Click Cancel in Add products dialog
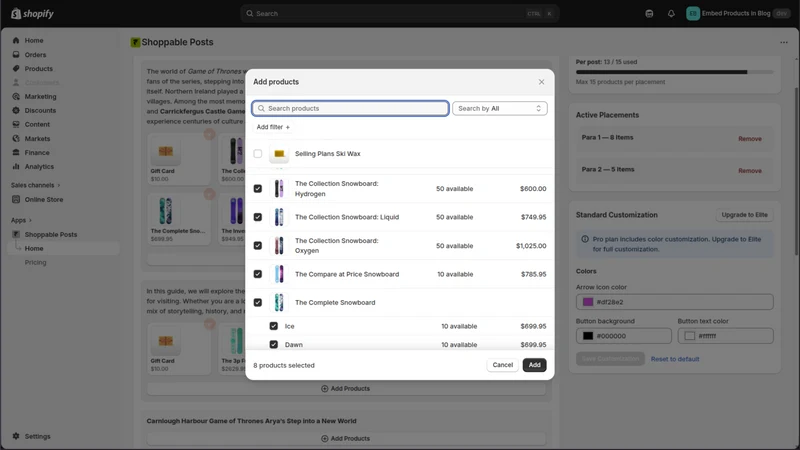The width and height of the screenshot is (800, 450). [x=503, y=365]
